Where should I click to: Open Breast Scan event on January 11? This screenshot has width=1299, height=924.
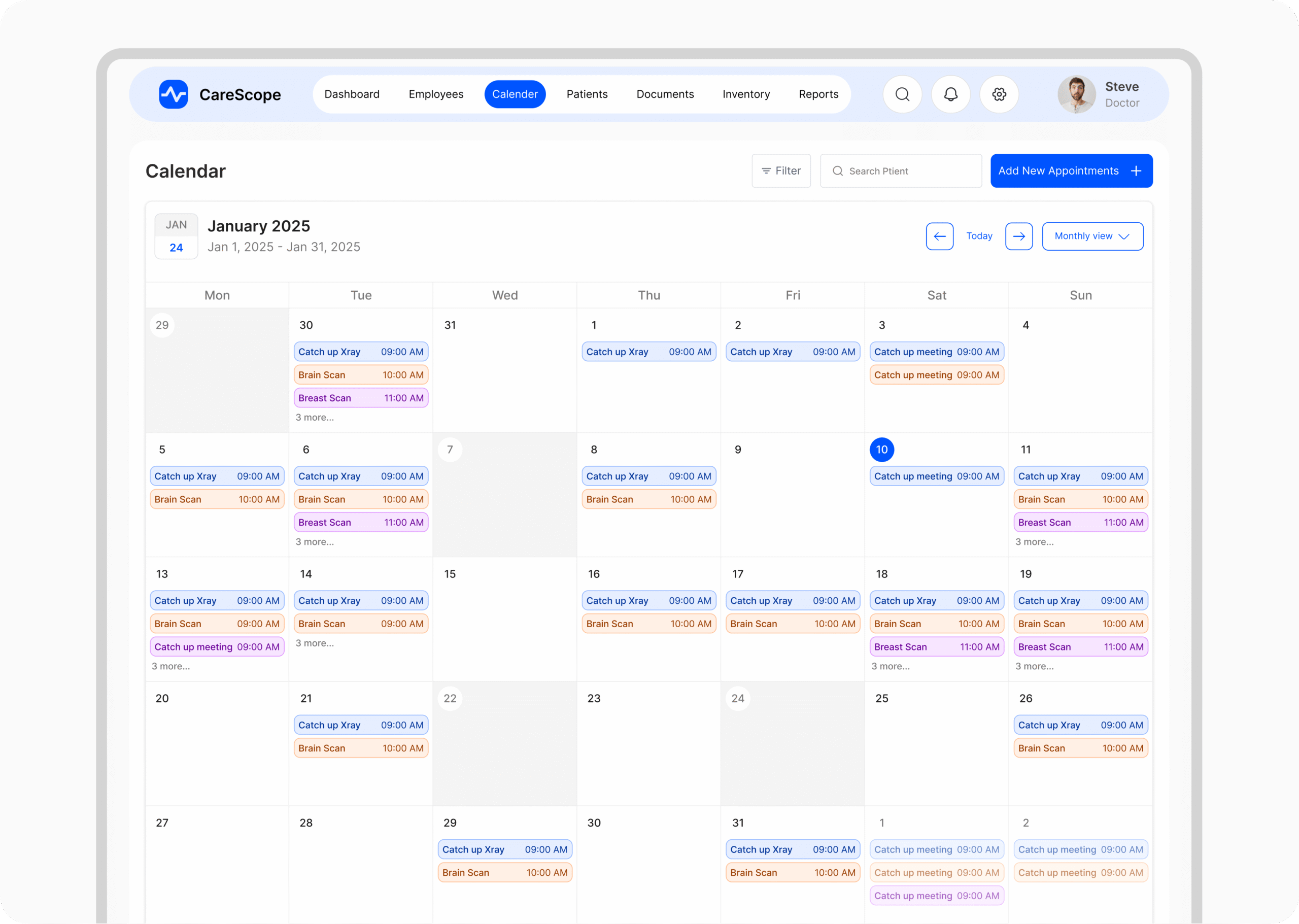pyautogui.click(x=1080, y=522)
